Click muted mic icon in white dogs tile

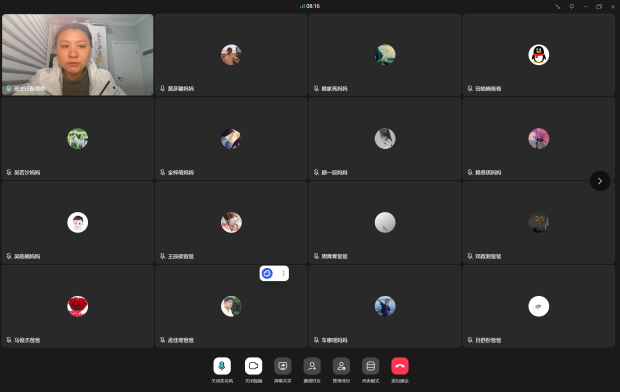tap(9, 172)
